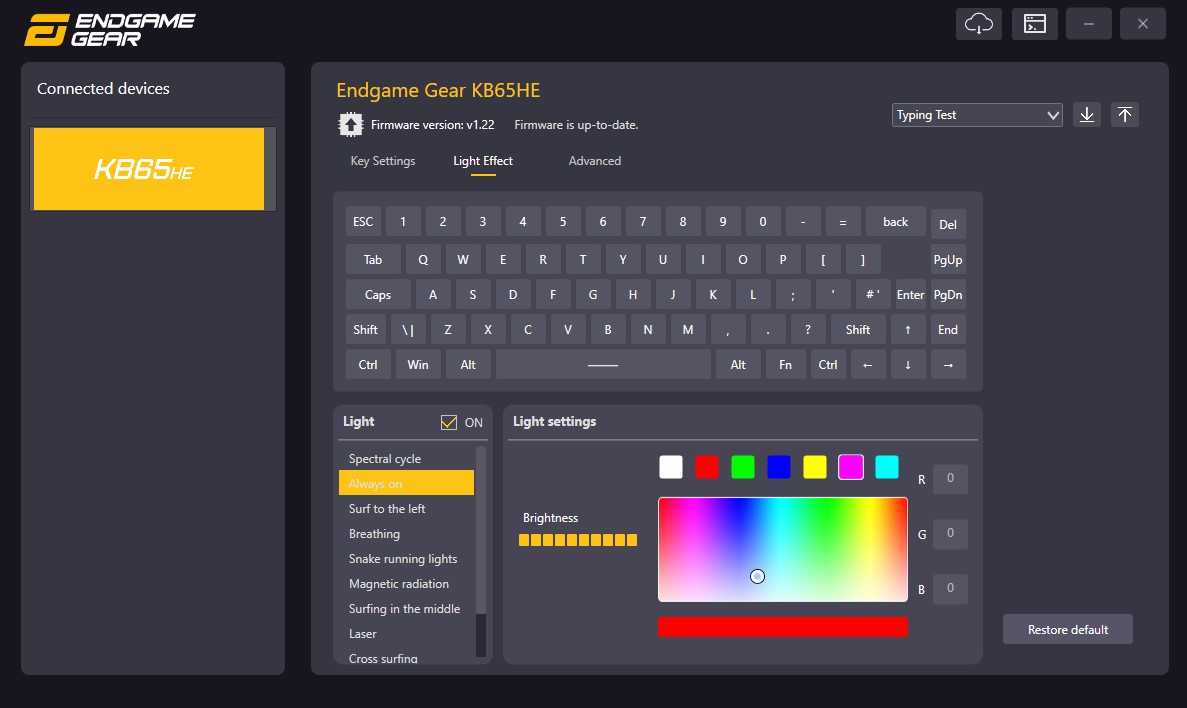1187x708 pixels.
Task: Open the console window icon in title bar
Action: tap(1035, 23)
